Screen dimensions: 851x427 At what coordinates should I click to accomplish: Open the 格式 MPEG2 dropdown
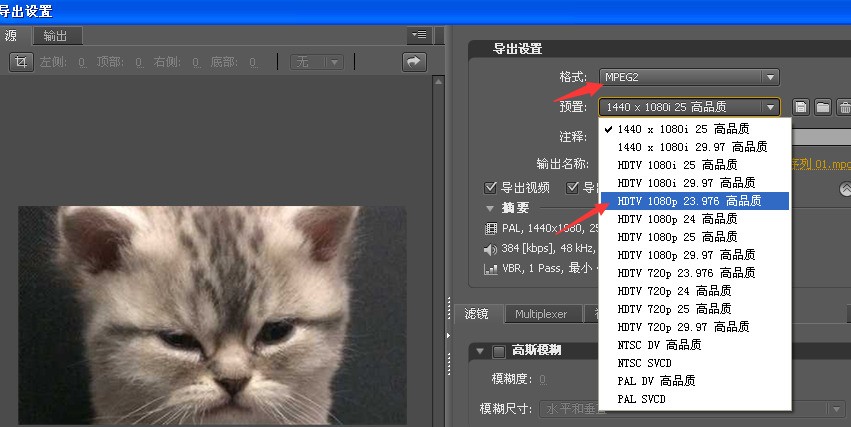point(689,77)
